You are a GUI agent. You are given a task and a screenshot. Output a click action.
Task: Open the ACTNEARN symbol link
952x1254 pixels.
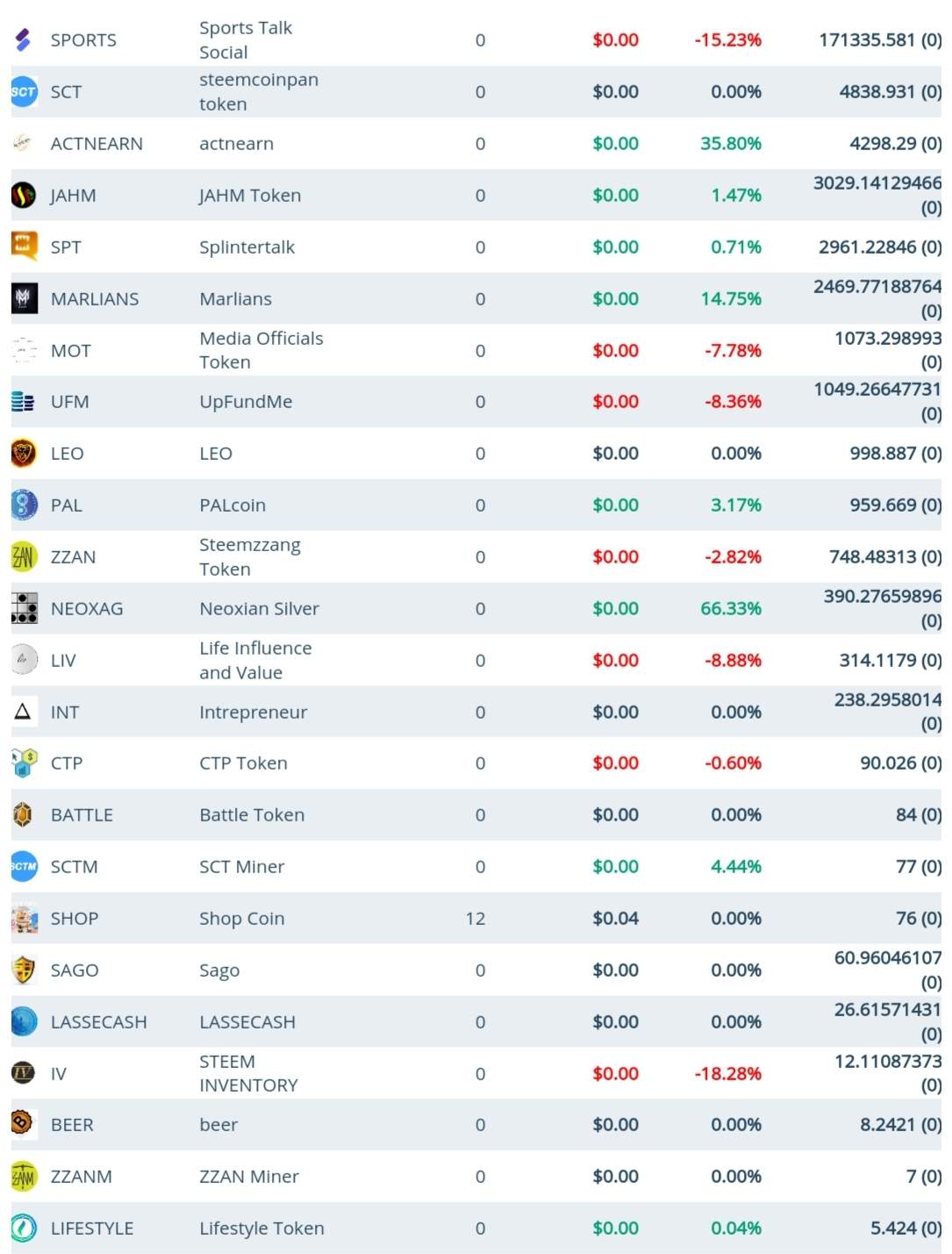click(97, 143)
